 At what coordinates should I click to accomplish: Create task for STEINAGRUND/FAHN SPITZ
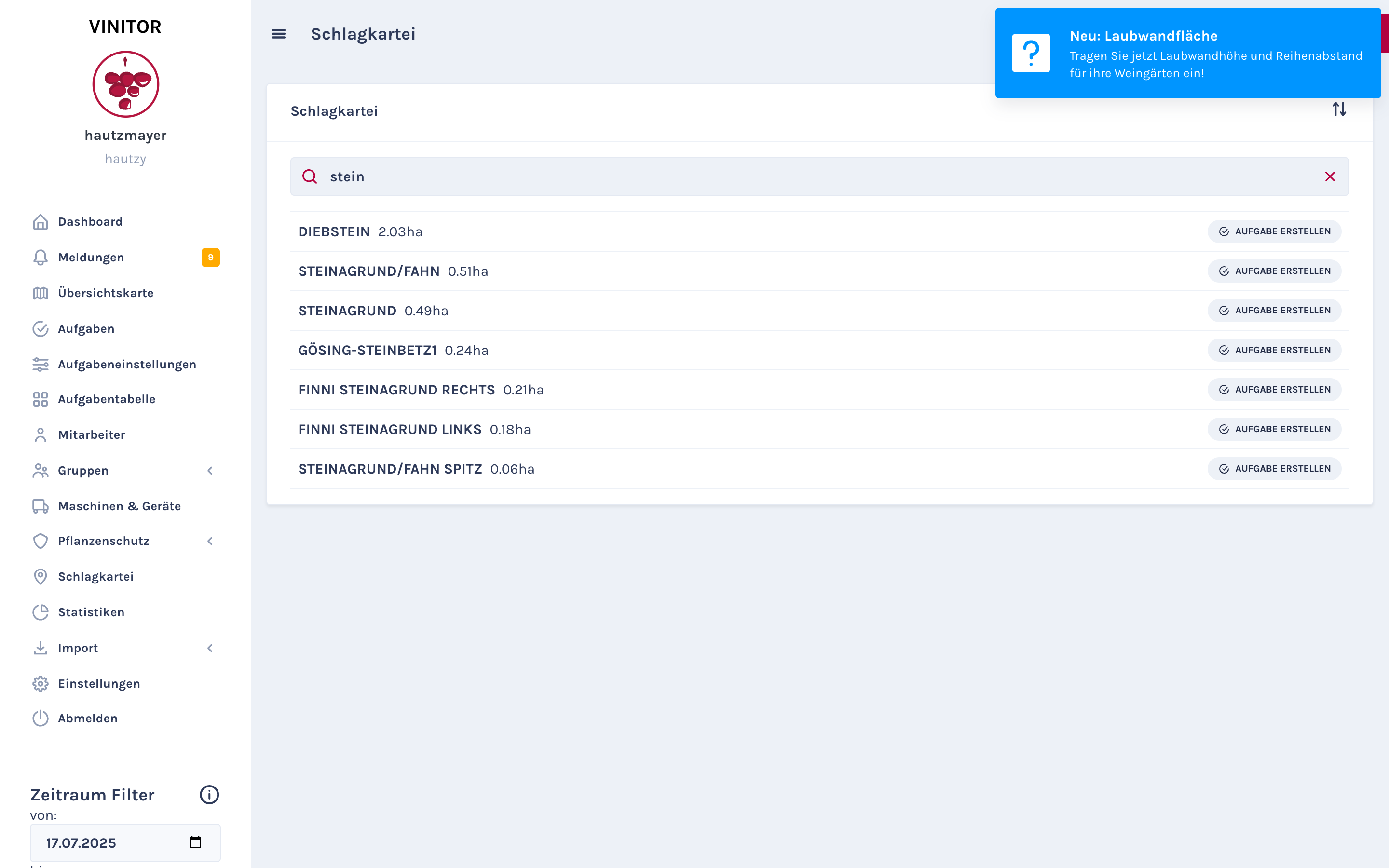click(1274, 469)
